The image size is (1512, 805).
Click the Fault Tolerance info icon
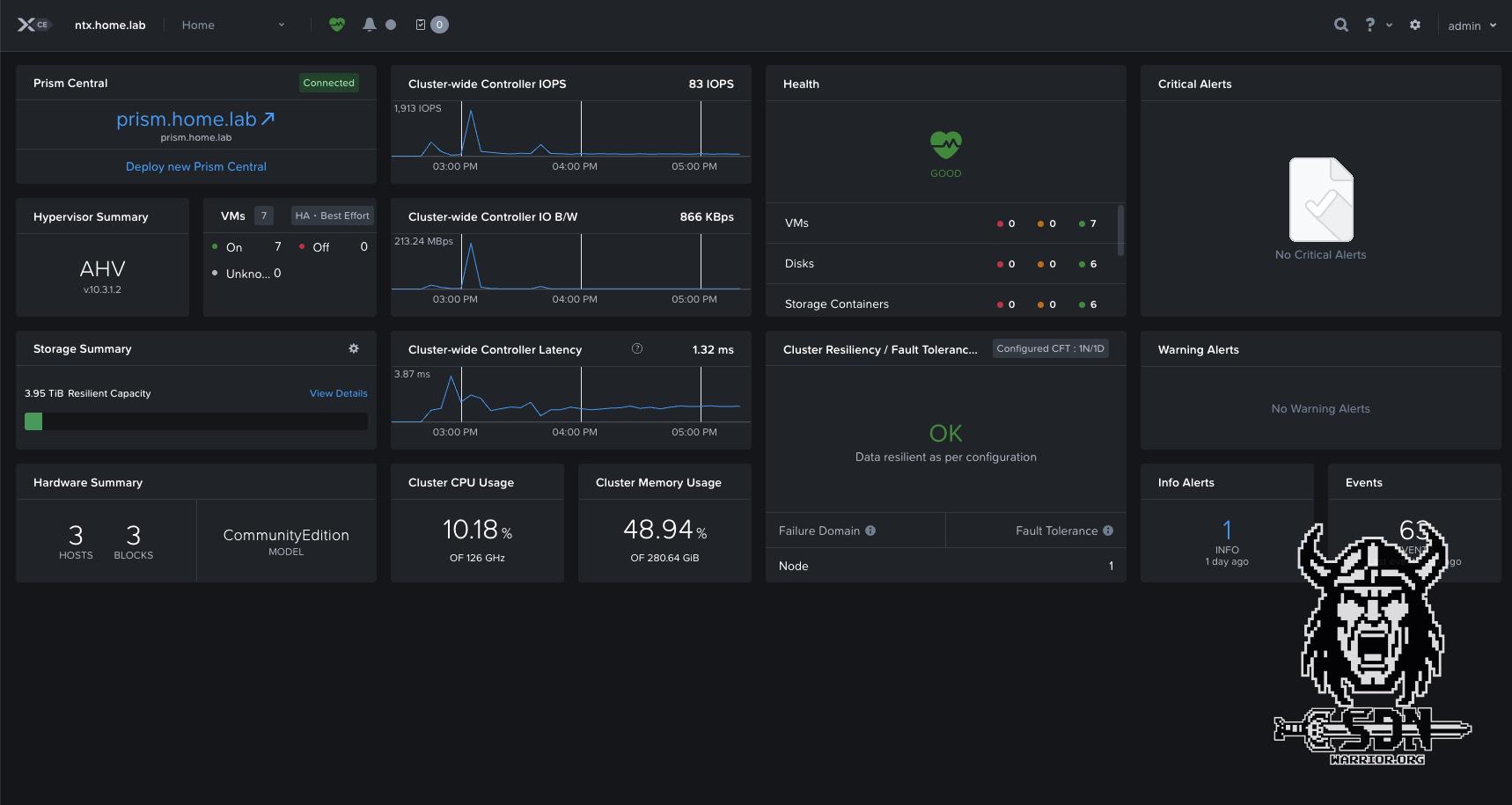point(1108,531)
